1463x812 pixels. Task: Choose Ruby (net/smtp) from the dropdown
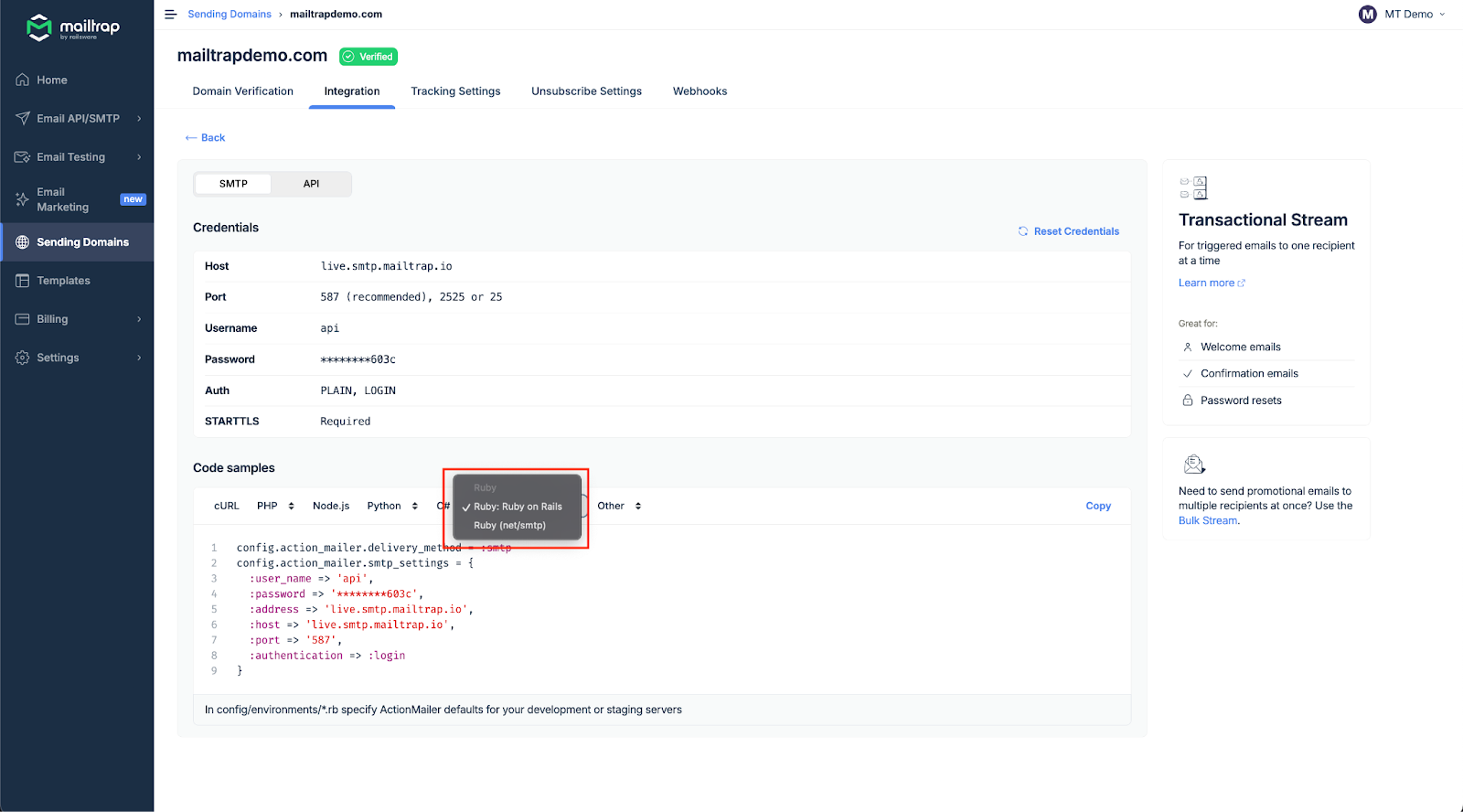coord(509,526)
